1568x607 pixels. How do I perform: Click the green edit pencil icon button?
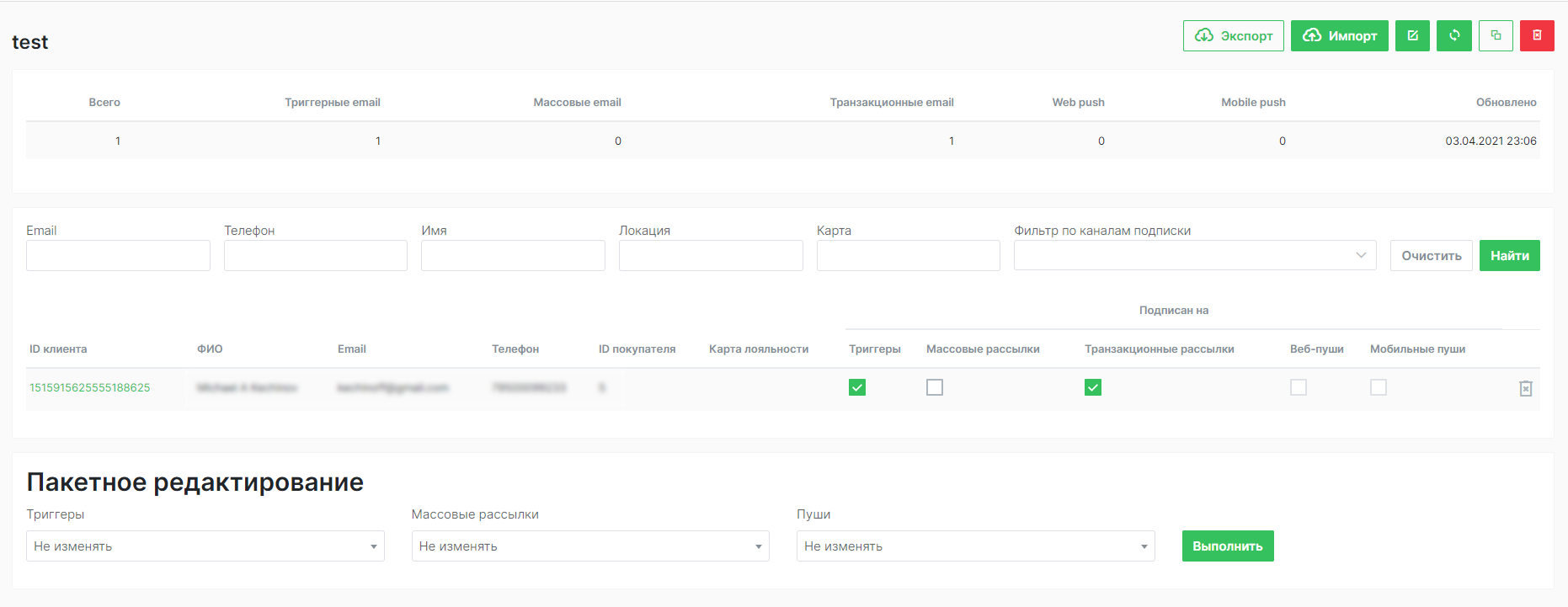click(1412, 35)
